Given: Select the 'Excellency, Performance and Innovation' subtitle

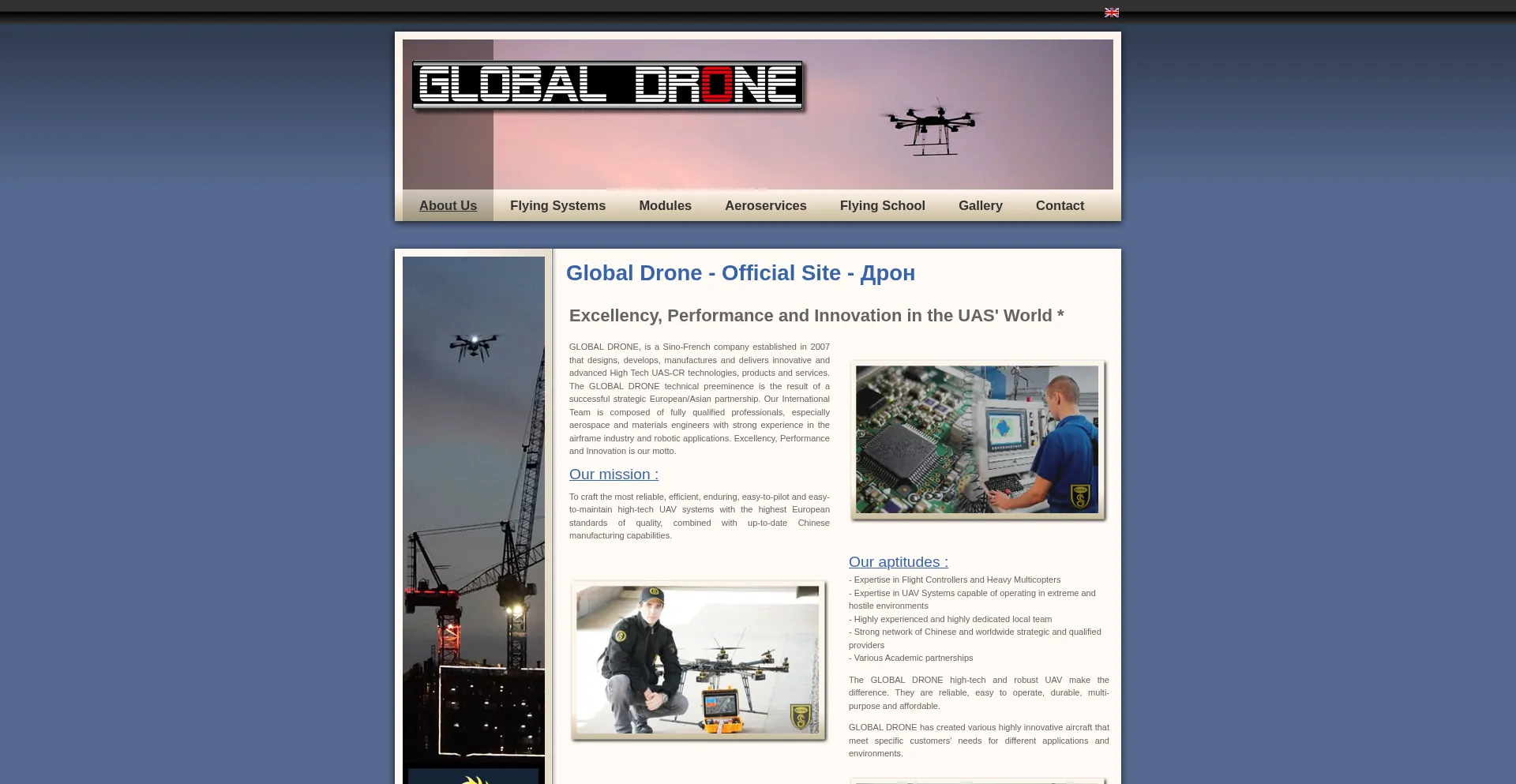Looking at the screenshot, I should tap(816, 316).
